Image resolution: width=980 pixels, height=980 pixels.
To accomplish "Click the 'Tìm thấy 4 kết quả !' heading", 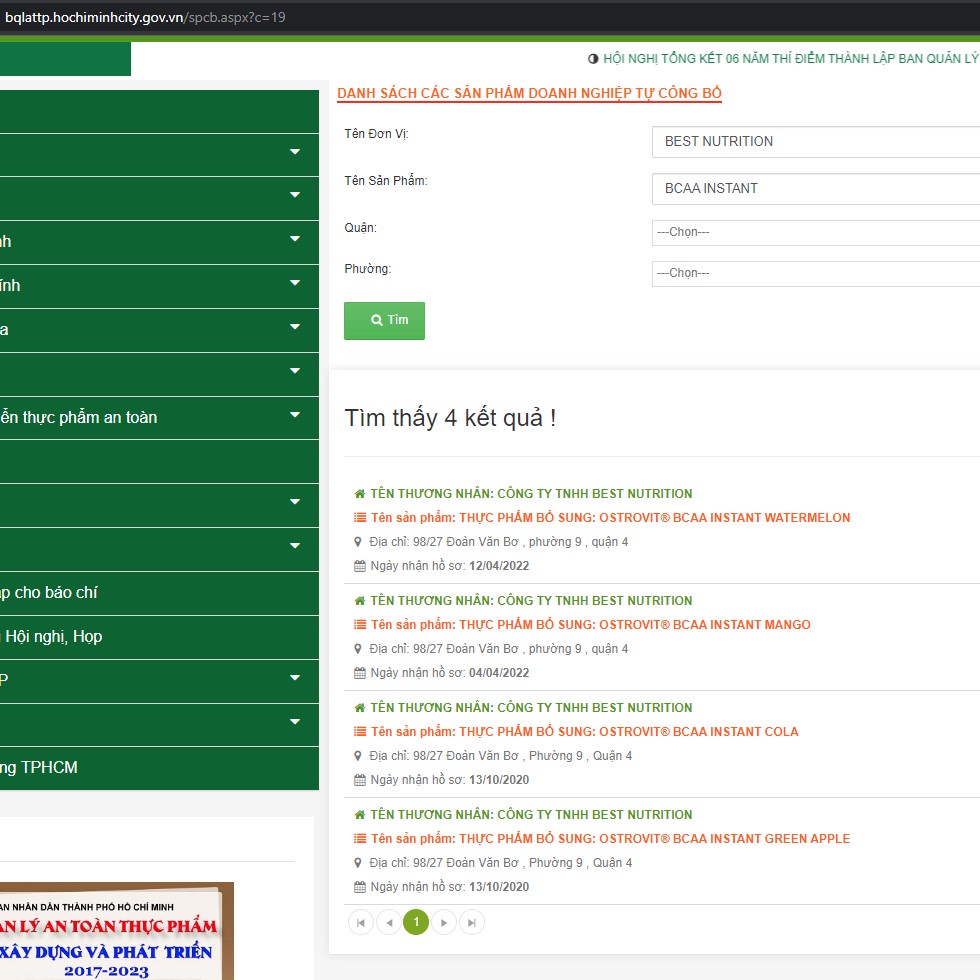I will pos(450,418).
